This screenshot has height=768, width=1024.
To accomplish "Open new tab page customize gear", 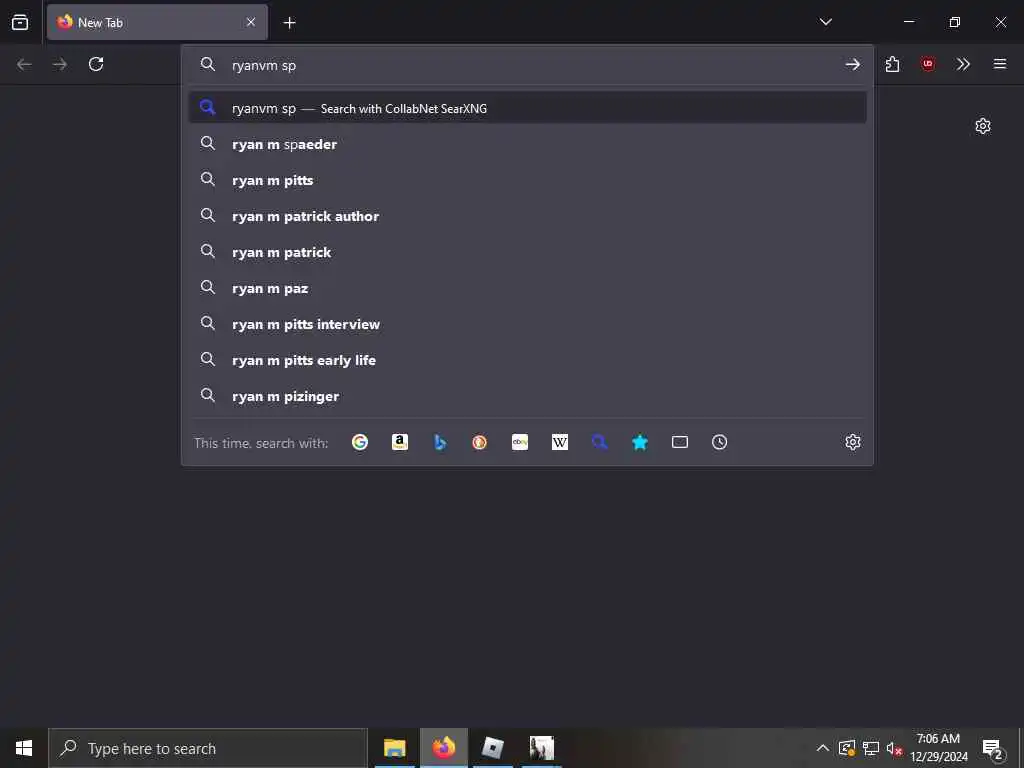I will coord(983,126).
